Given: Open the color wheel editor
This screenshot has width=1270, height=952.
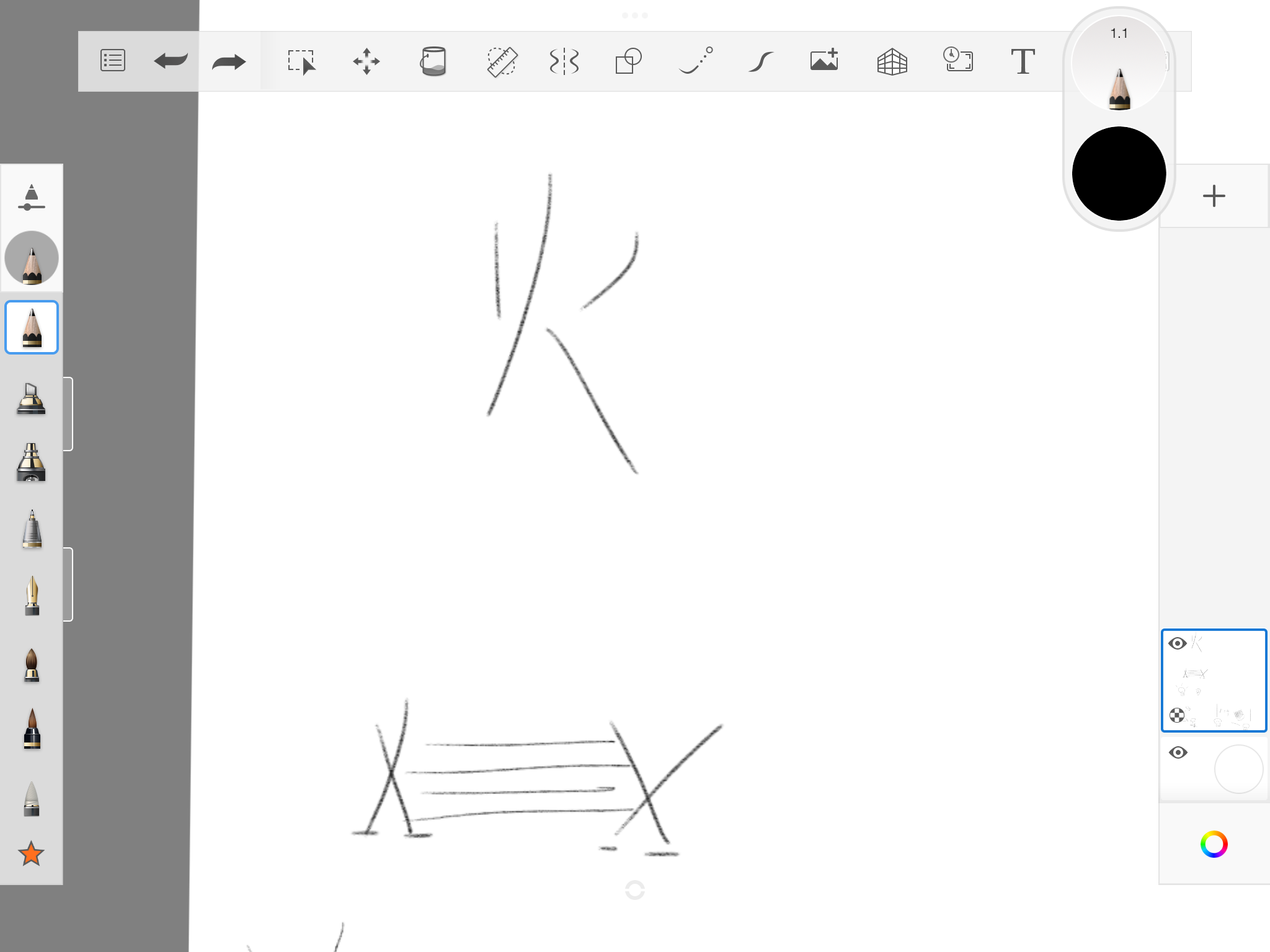Looking at the screenshot, I should pyautogui.click(x=1214, y=844).
